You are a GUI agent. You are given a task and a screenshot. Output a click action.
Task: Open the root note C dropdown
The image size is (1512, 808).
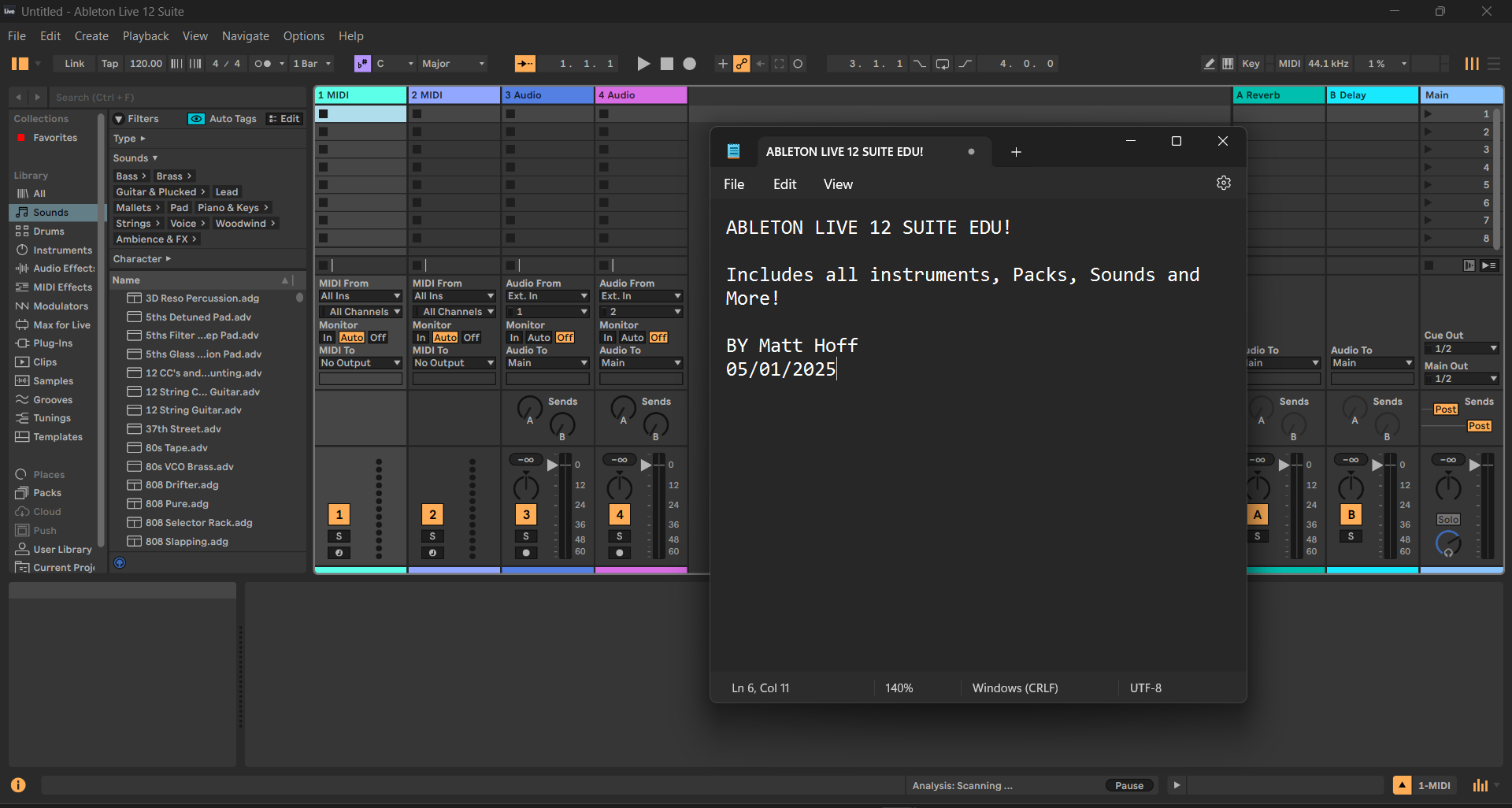pos(395,64)
